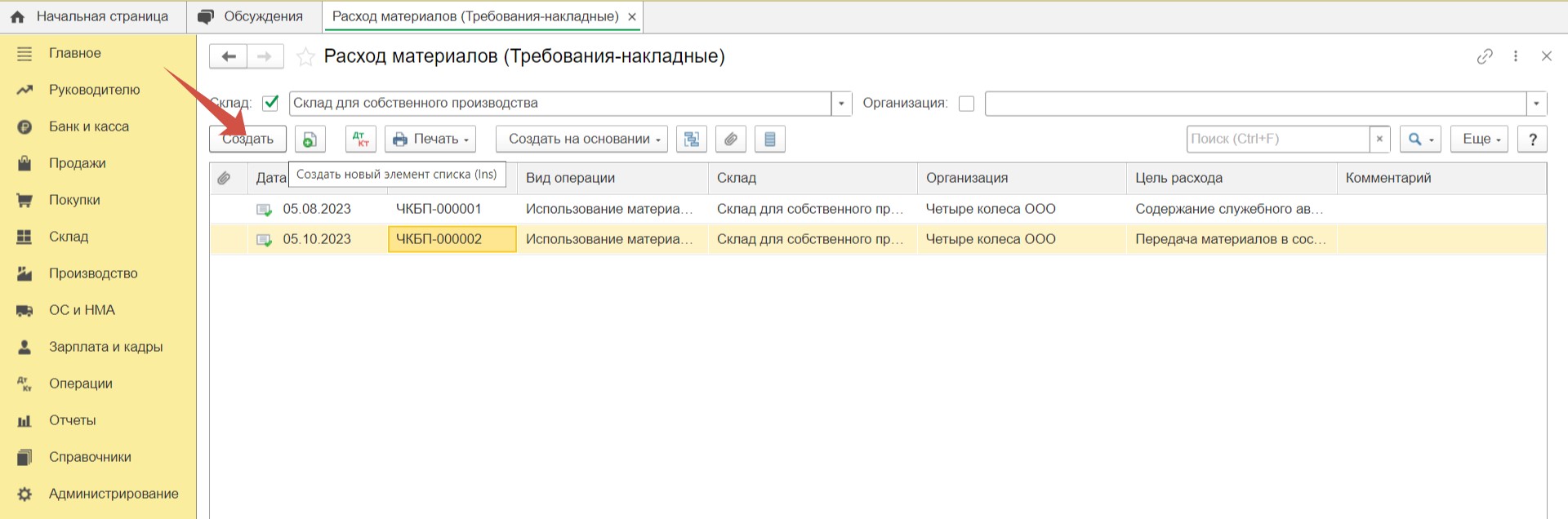Click the date 05.10.2023

click(x=317, y=239)
